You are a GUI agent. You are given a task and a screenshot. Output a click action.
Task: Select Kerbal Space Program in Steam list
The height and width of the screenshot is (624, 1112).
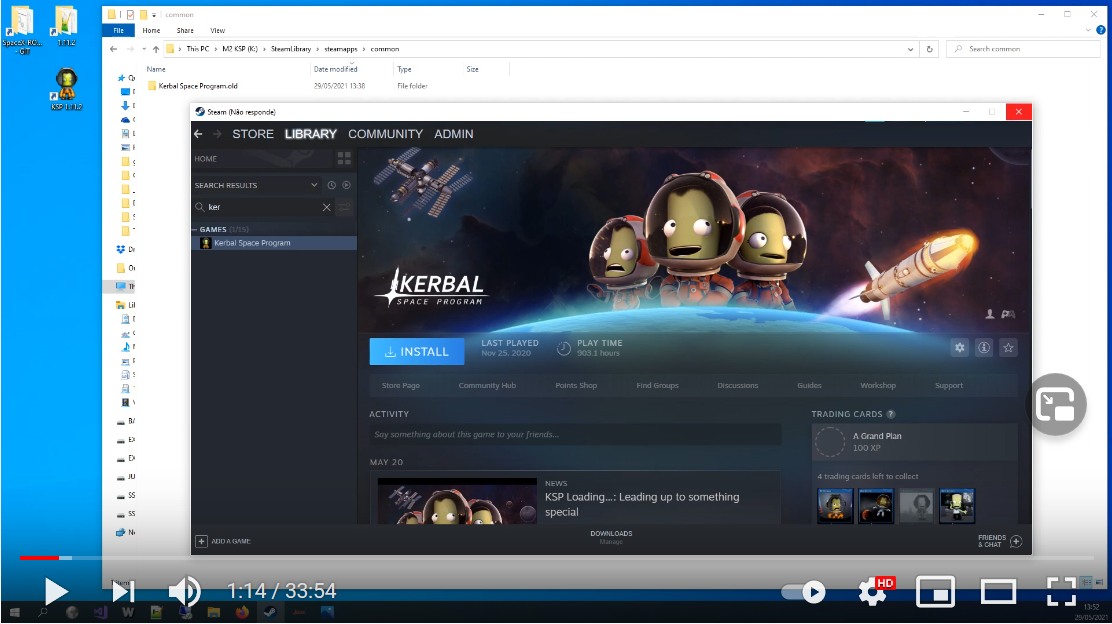point(274,243)
